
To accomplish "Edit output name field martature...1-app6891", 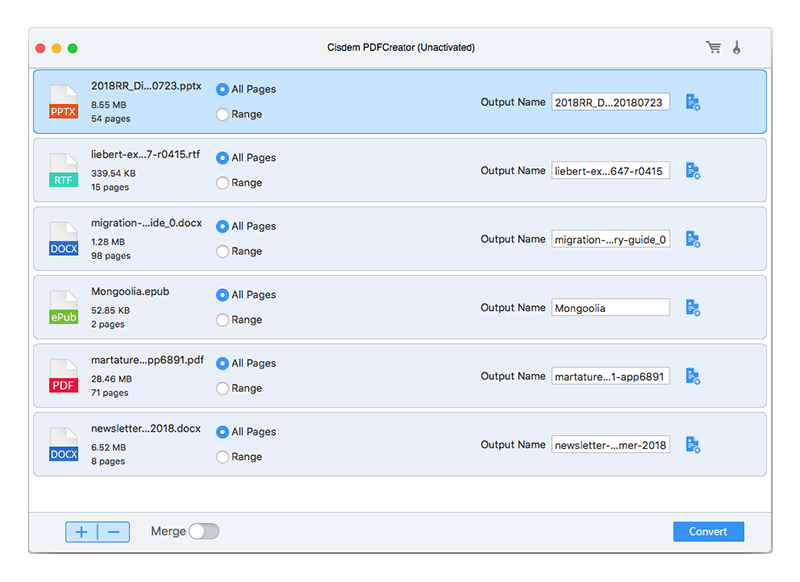I will [611, 376].
